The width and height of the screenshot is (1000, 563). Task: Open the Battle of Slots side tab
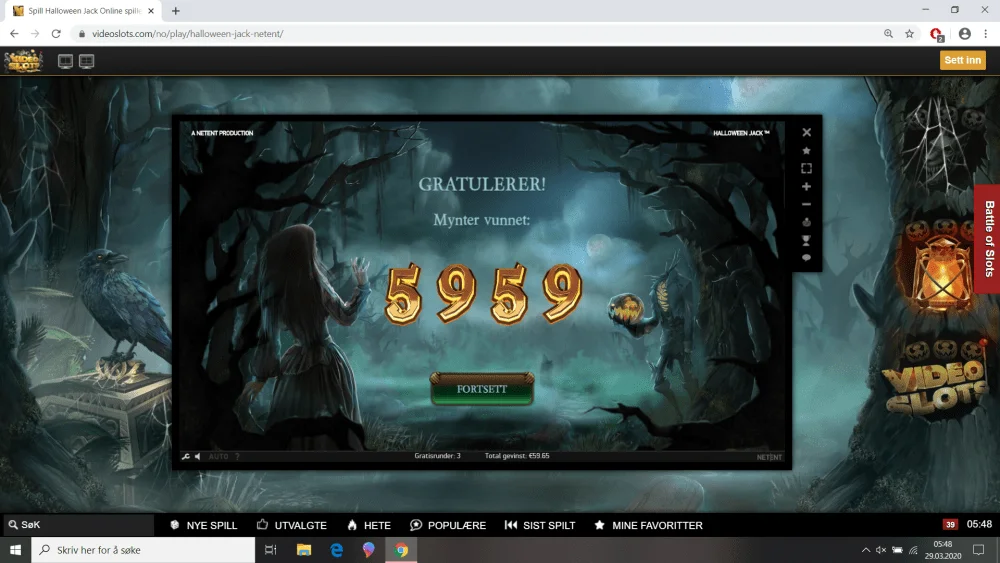click(989, 238)
